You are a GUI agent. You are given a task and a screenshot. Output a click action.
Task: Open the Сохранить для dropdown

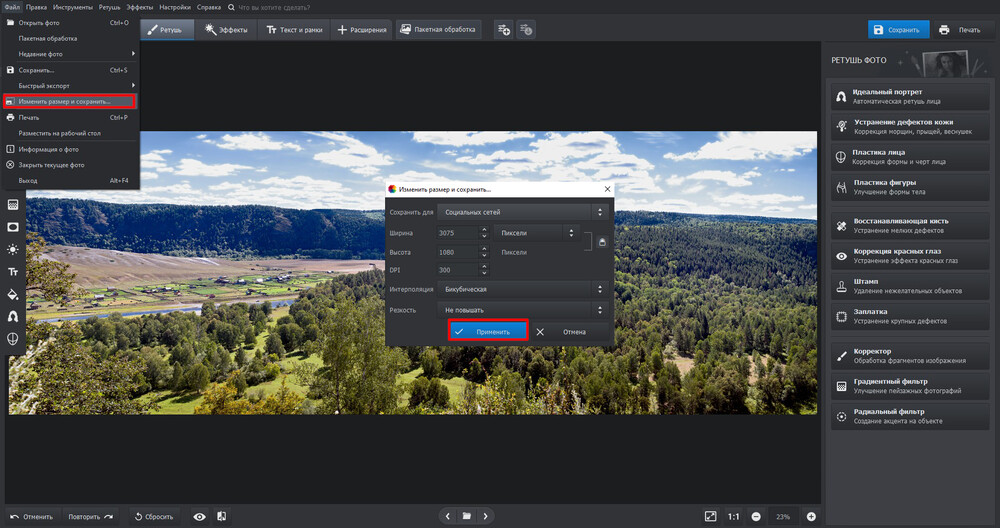pyautogui.click(x=525, y=211)
